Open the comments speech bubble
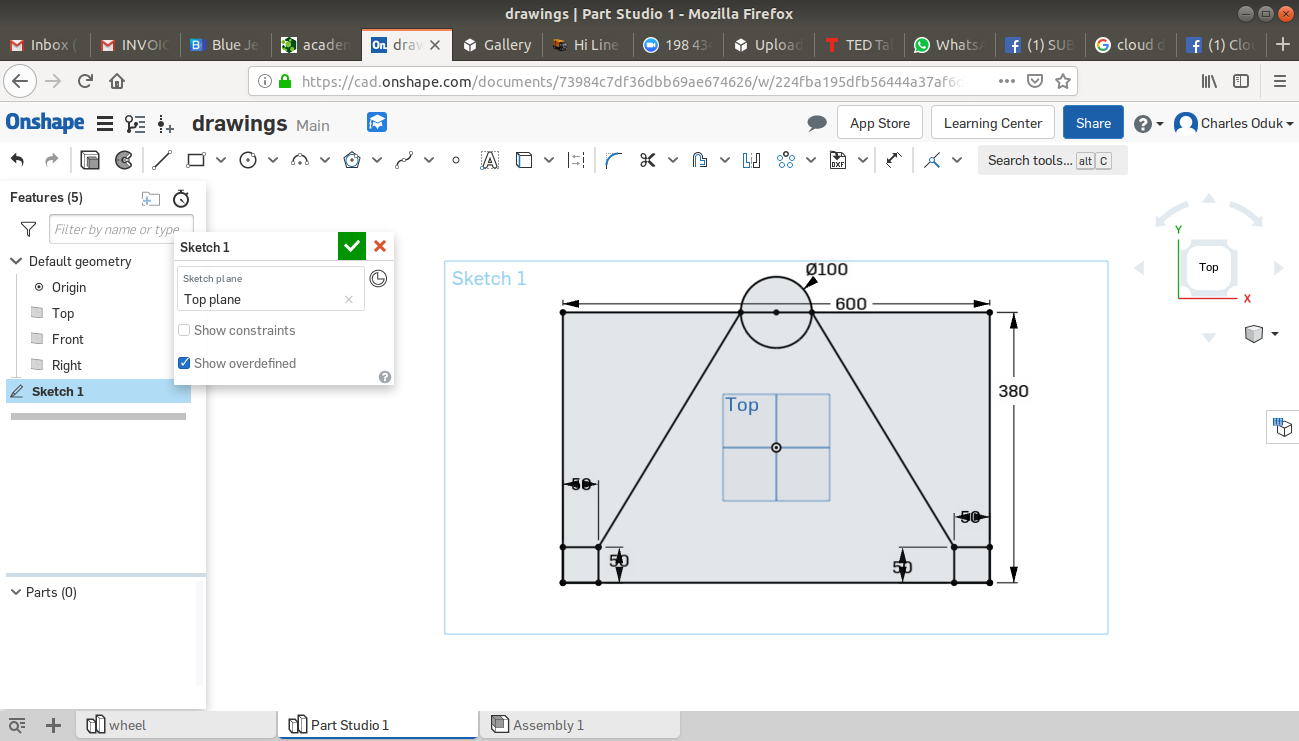Viewport: 1299px width, 741px height. 817,123
